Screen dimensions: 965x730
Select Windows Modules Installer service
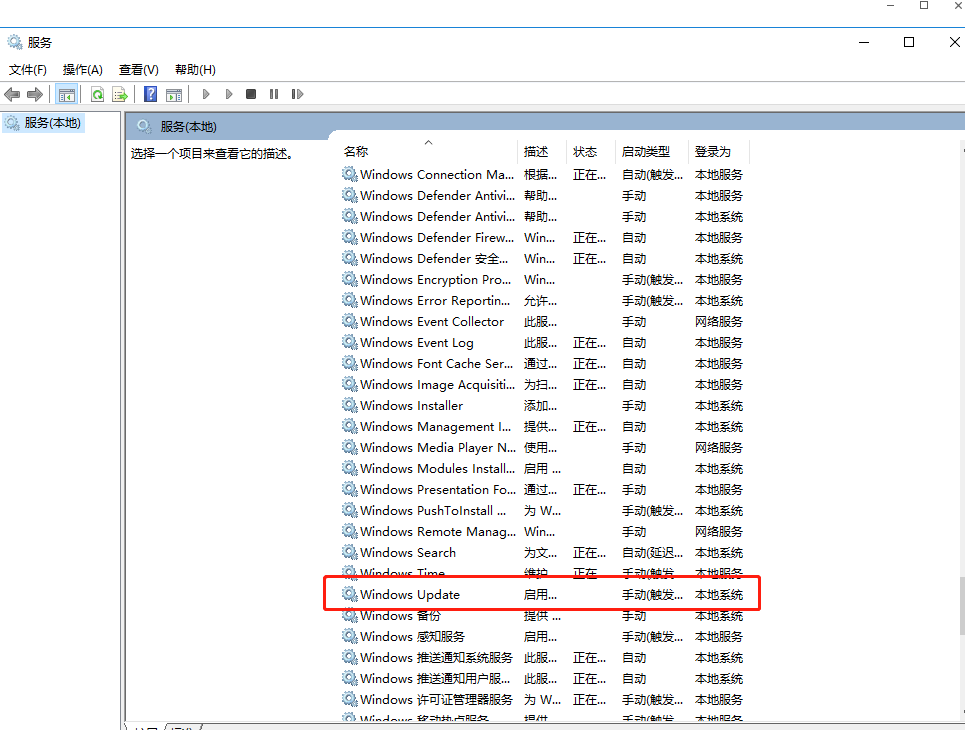tap(542, 468)
